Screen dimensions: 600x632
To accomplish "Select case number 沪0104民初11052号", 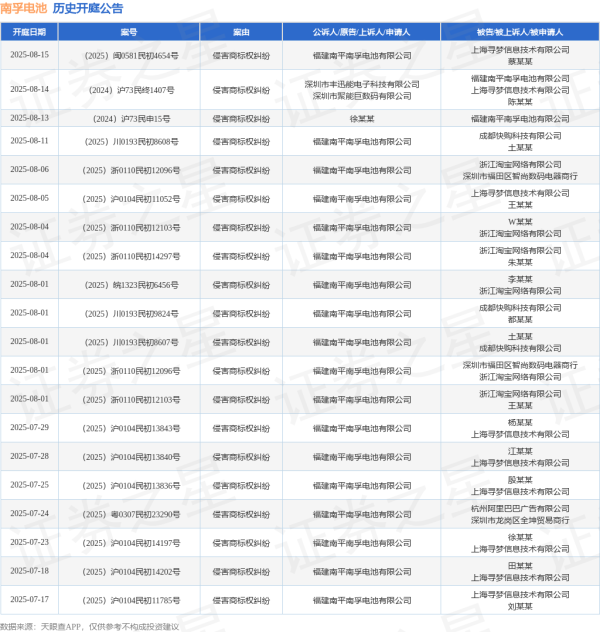I will [131, 199].
